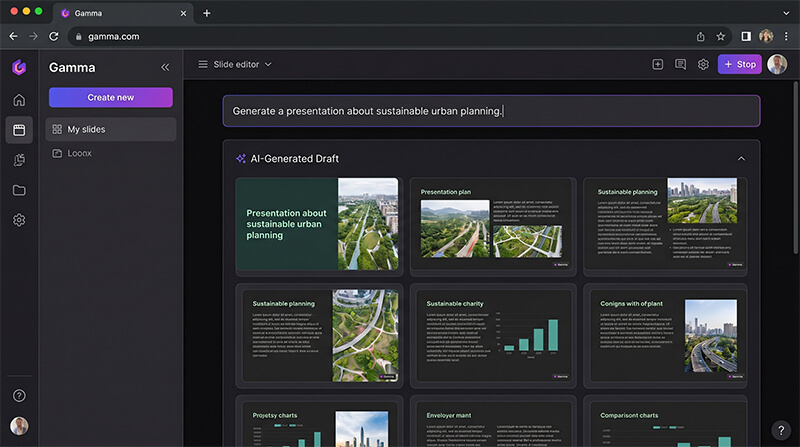Click the Stop button

[x=740, y=64]
